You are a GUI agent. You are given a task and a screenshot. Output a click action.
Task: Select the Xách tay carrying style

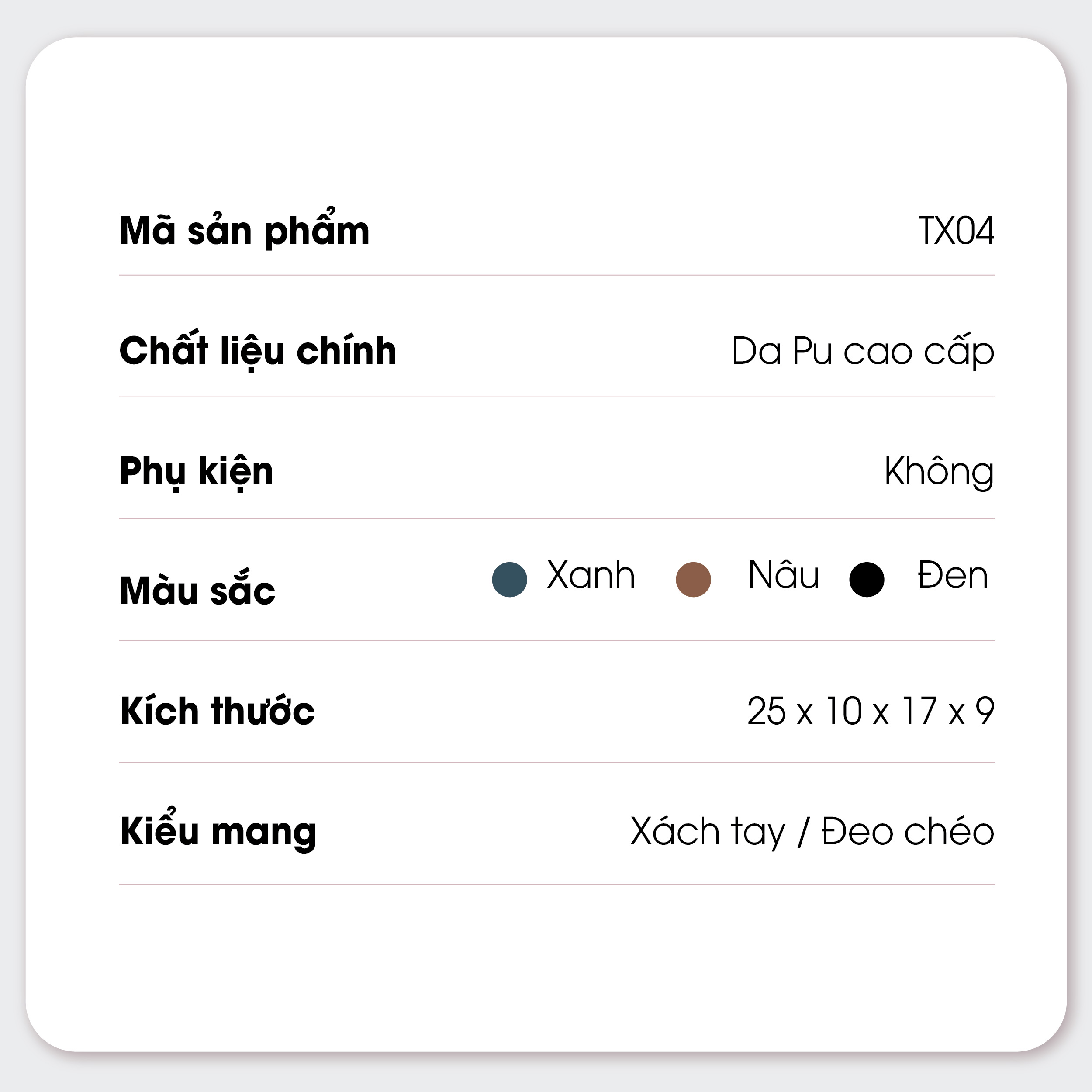[x=708, y=831]
